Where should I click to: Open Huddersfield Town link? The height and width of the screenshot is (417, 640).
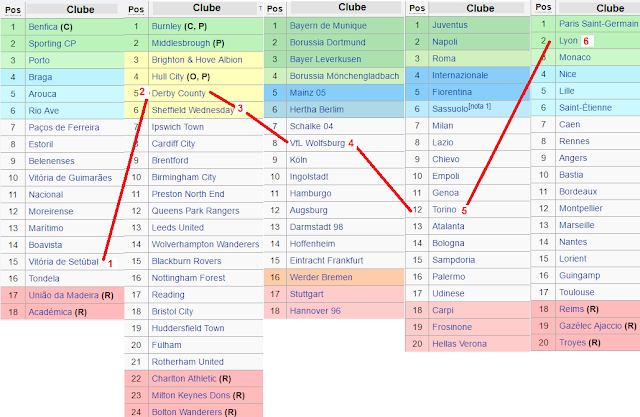coord(188,328)
